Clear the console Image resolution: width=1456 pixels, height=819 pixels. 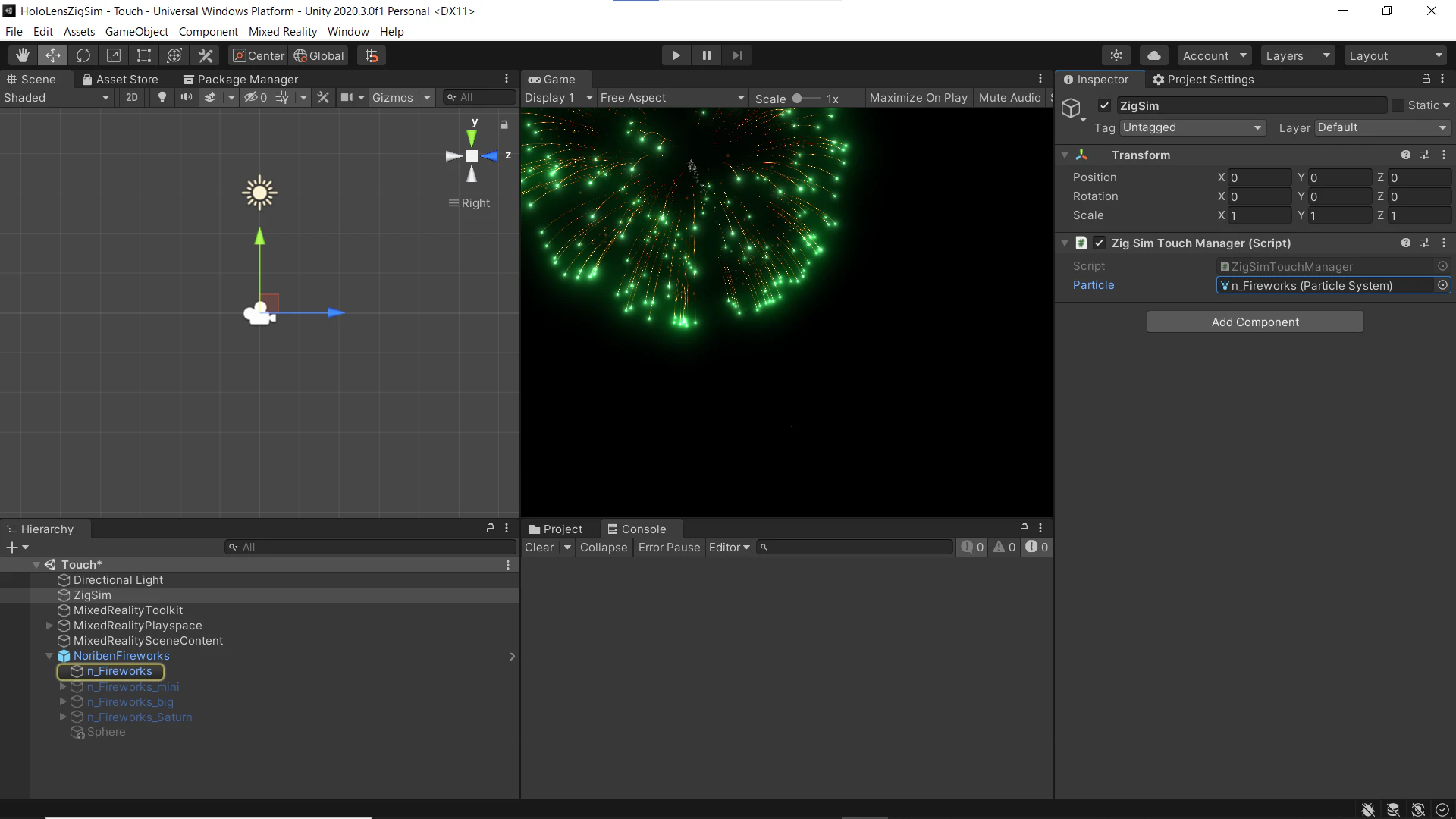[539, 548]
